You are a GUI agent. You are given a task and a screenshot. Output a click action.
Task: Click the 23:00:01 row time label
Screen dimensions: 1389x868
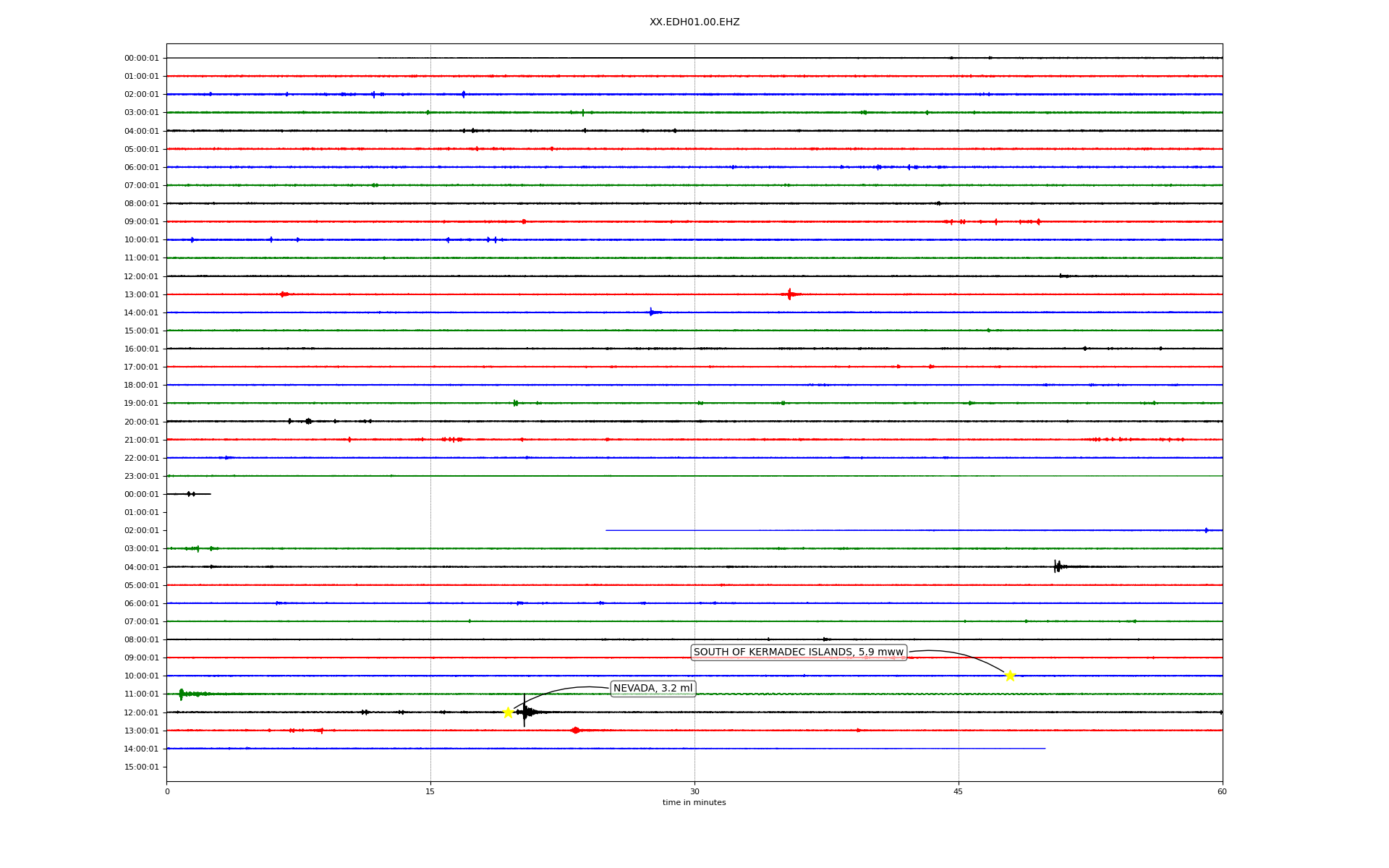tap(141, 476)
